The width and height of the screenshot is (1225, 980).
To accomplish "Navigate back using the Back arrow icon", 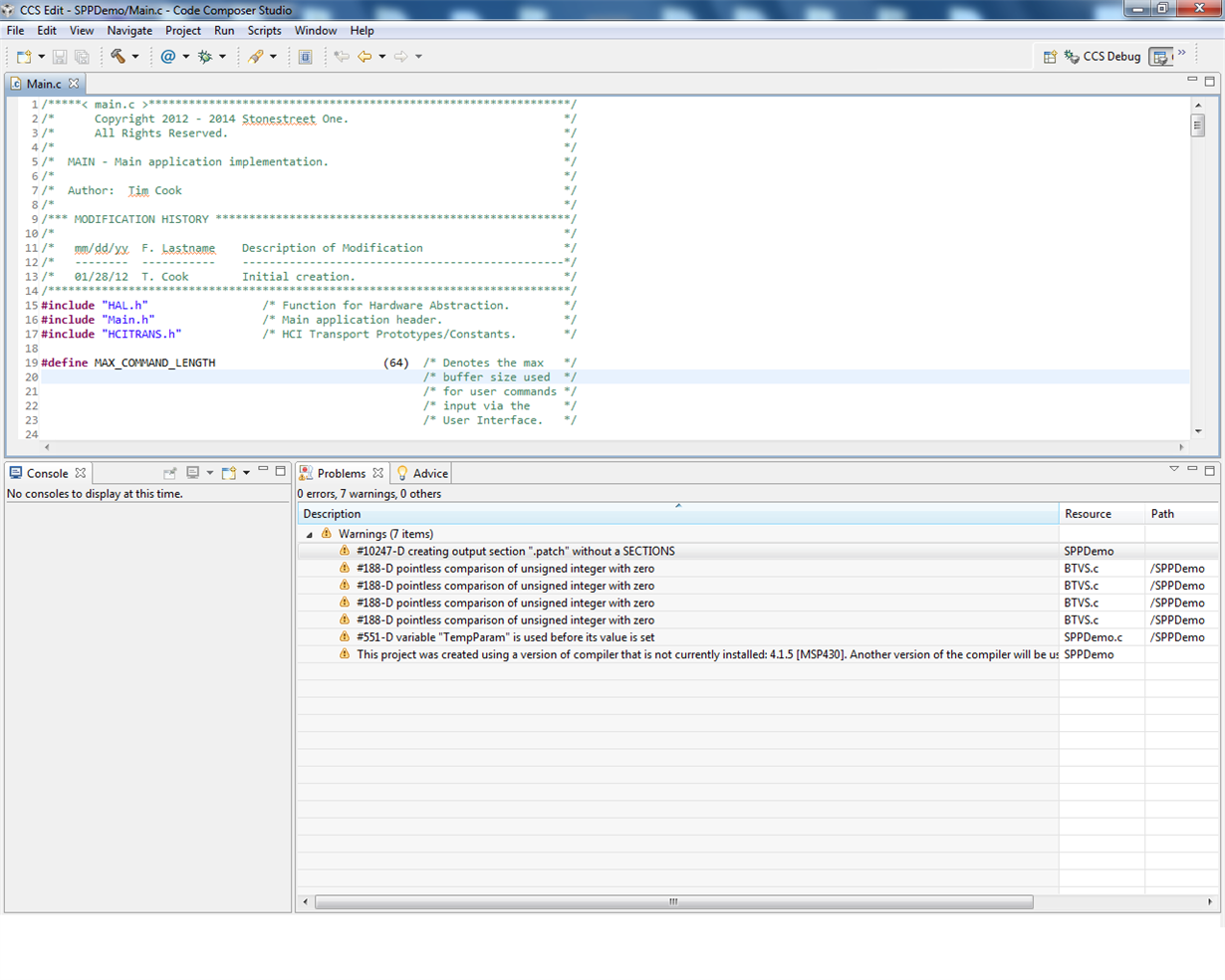I will [365, 57].
